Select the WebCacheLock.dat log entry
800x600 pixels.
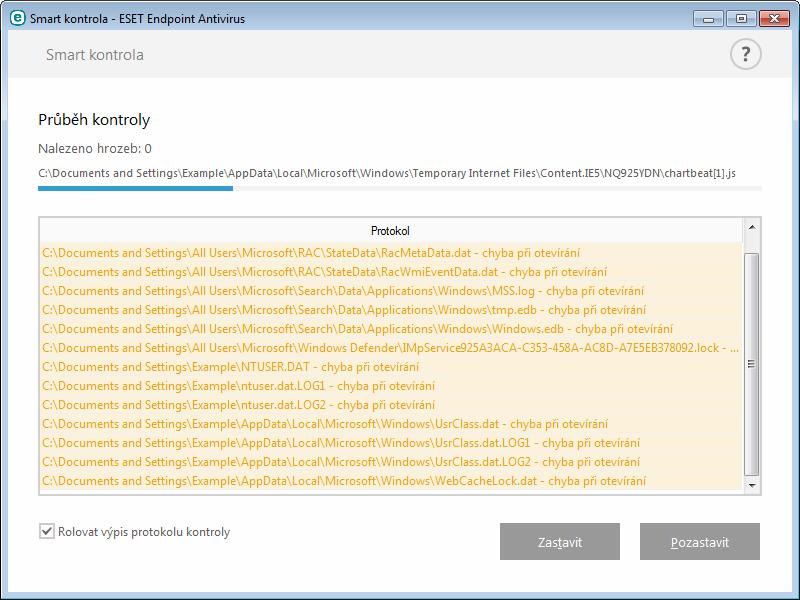pyautogui.click(x=391, y=481)
